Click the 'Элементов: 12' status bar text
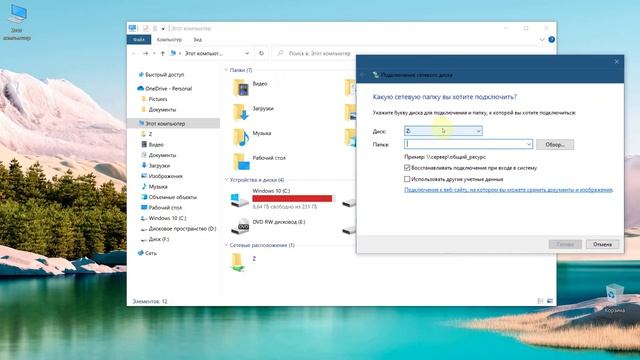This screenshot has width=640, height=360. [x=150, y=301]
